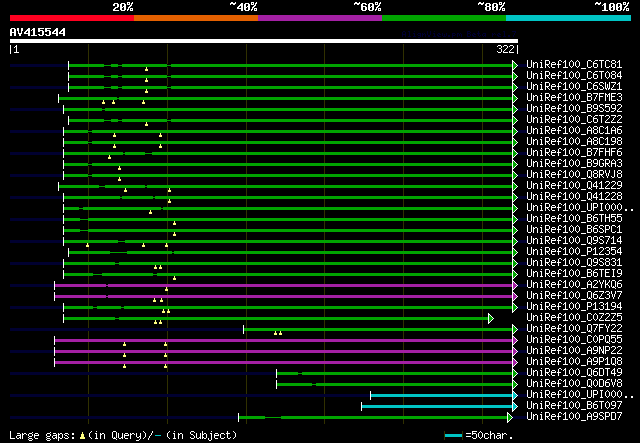Click the white query sequence bar

[x=263, y=41]
